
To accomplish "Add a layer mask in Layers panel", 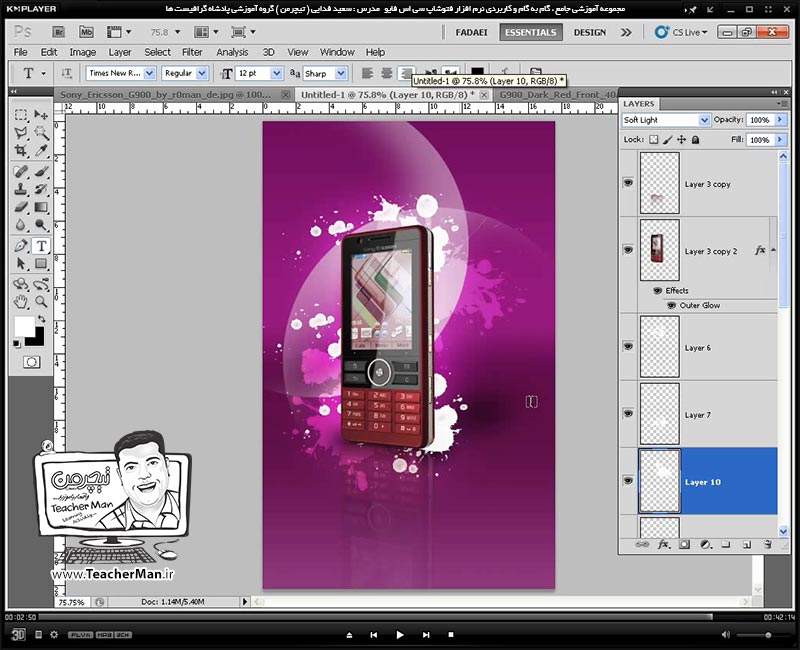I will [684, 544].
